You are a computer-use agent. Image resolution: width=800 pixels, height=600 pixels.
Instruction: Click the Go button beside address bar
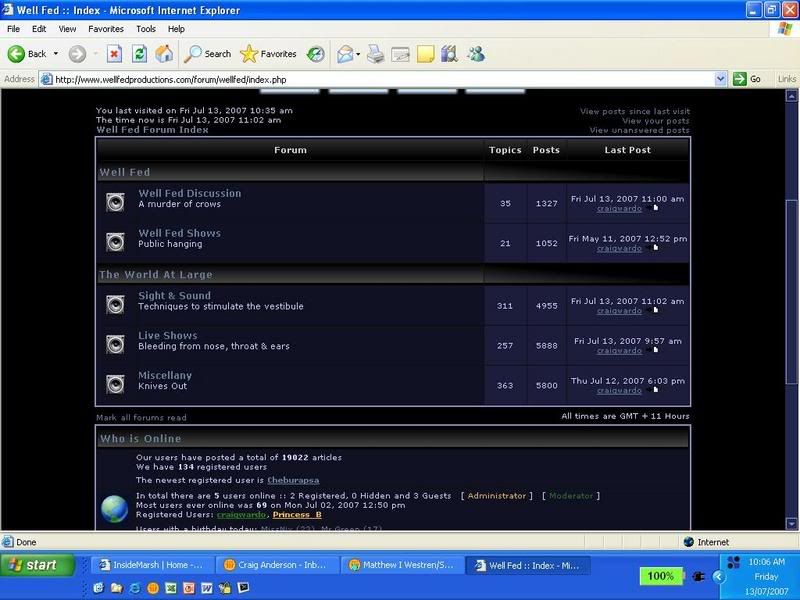[747, 79]
